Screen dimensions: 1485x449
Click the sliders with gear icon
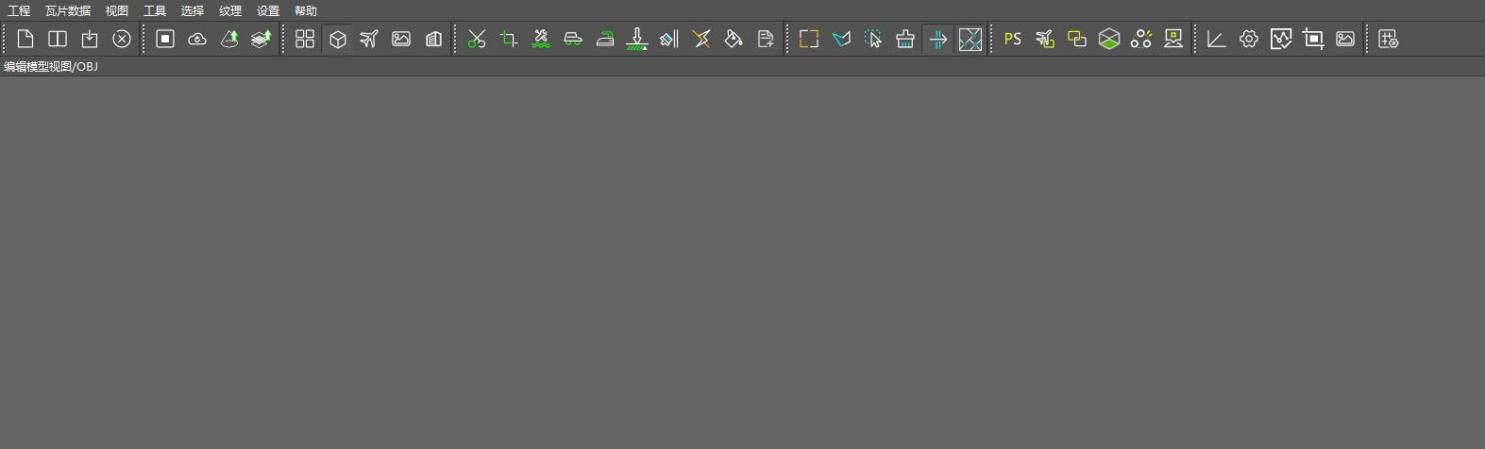tap(1388, 39)
